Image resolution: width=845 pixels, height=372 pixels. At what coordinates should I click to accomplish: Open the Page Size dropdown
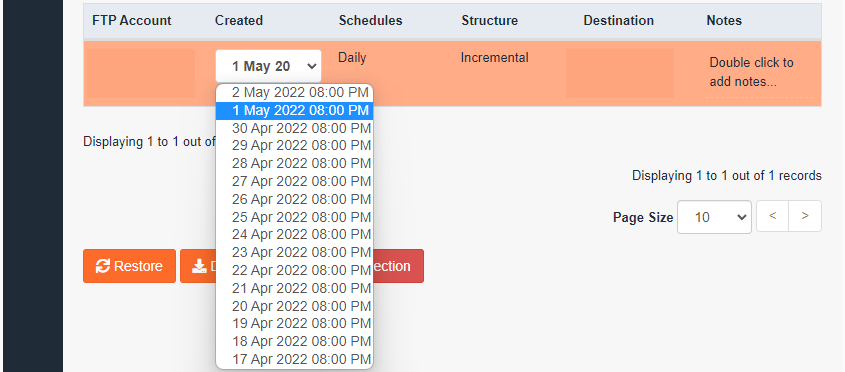pyautogui.click(x=714, y=217)
